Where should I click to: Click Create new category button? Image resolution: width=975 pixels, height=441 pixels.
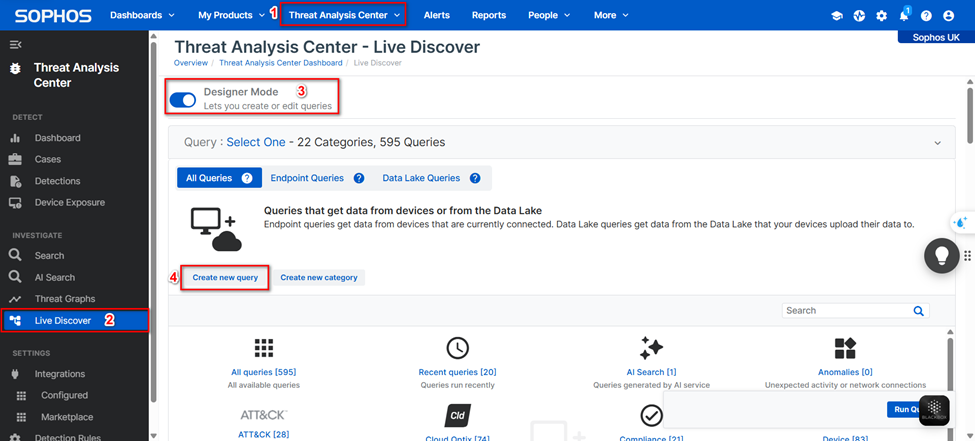click(319, 277)
